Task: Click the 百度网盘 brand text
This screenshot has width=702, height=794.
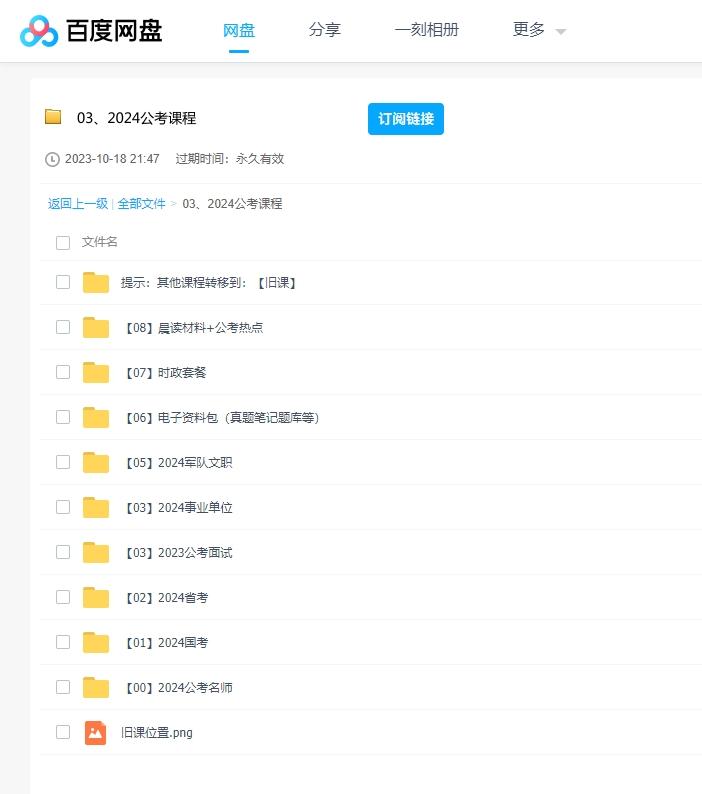Action: tap(114, 31)
